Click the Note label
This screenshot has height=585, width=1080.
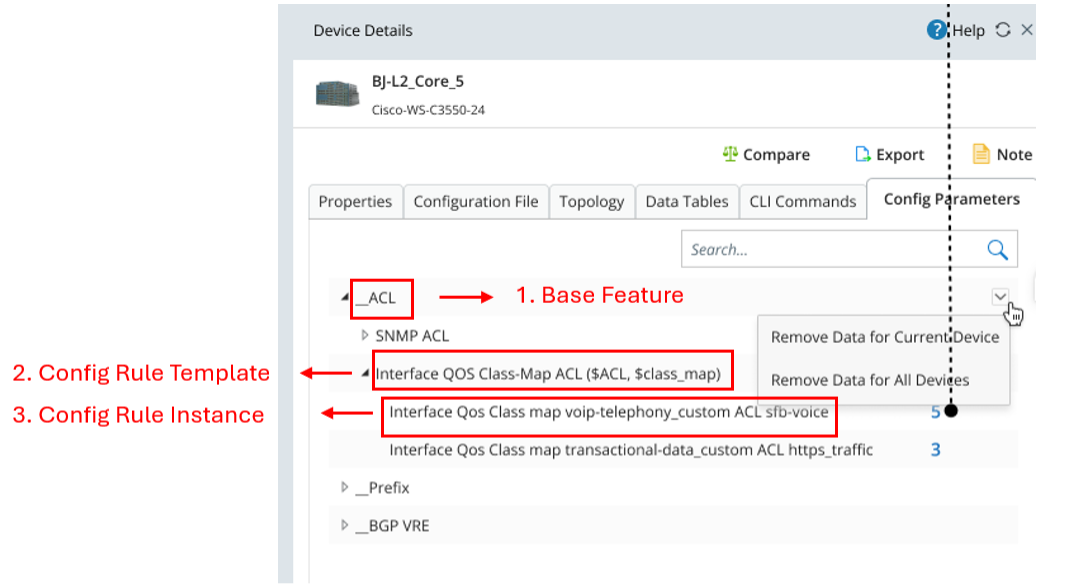point(1014,154)
